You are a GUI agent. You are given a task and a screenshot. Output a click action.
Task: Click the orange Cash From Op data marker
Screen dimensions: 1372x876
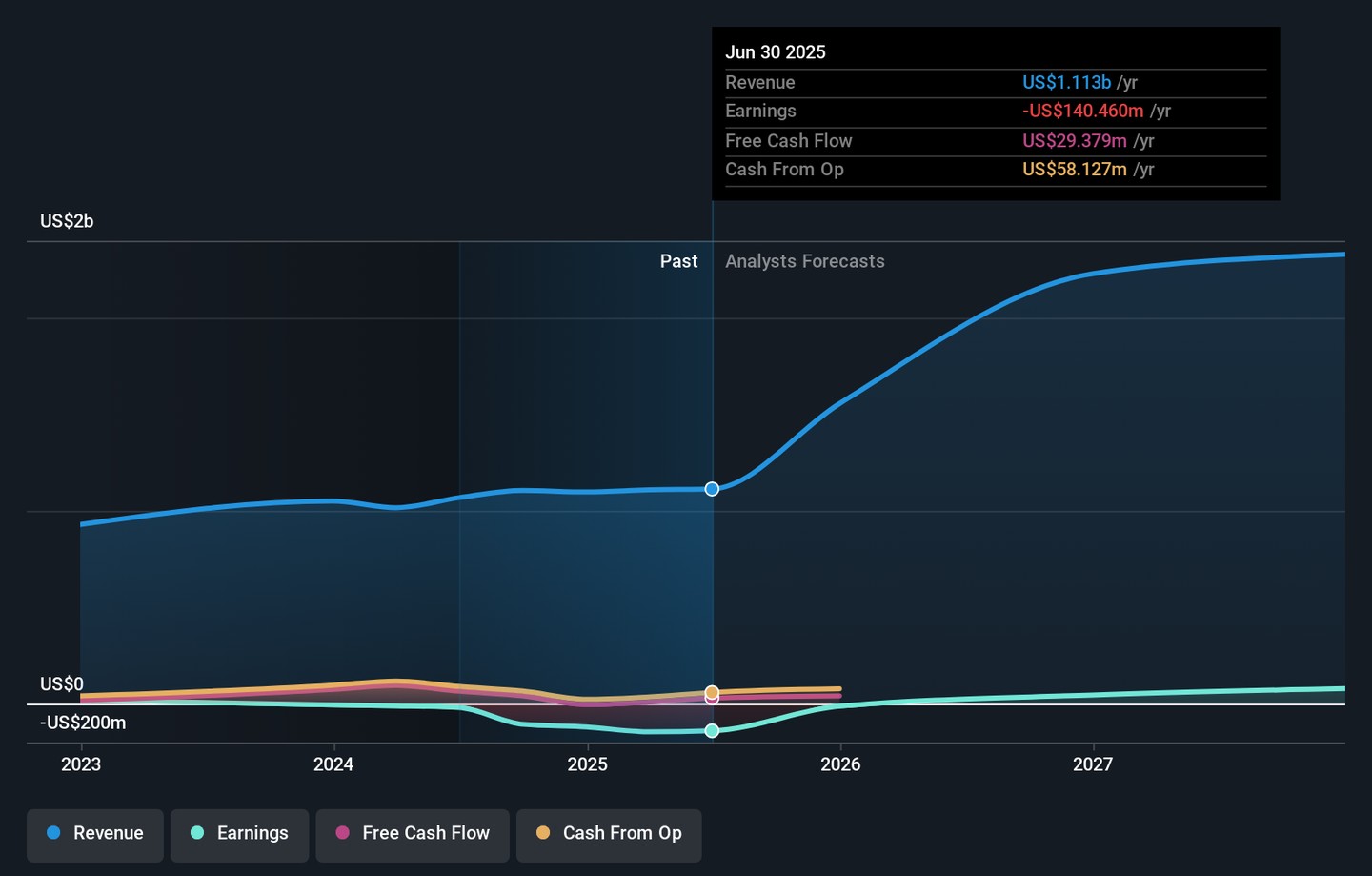point(712,691)
